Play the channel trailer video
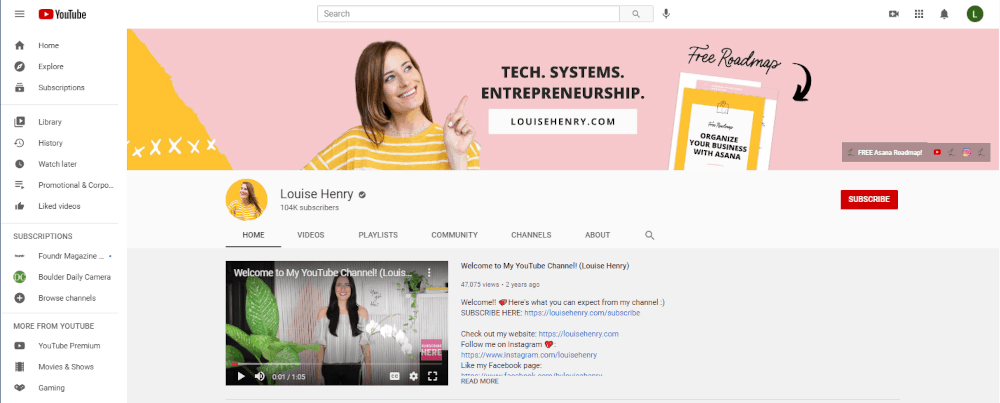The height and width of the screenshot is (403, 1000). 241,376
